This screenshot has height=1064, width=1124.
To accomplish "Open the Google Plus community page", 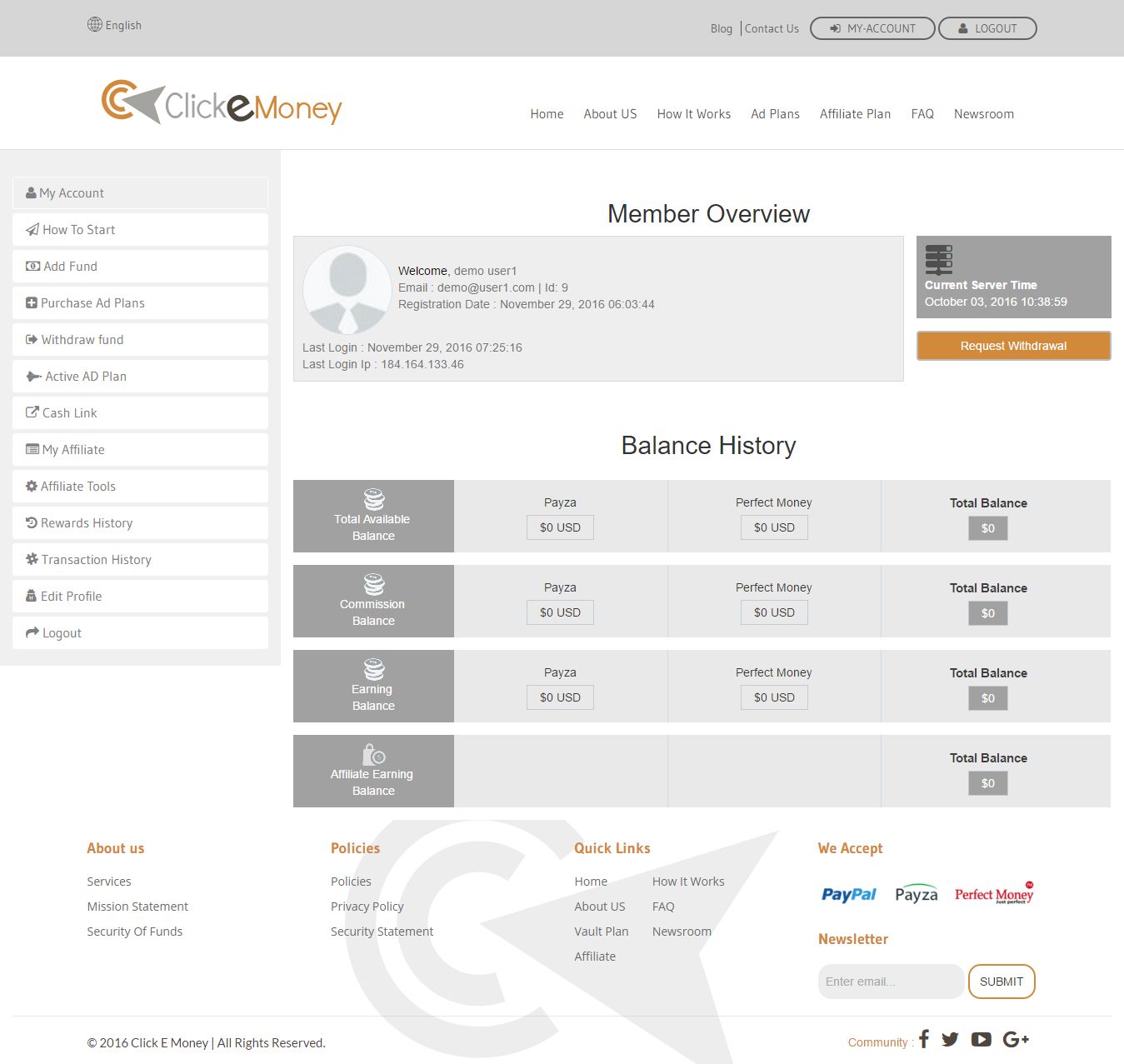I will pyautogui.click(x=1017, y=1040).
